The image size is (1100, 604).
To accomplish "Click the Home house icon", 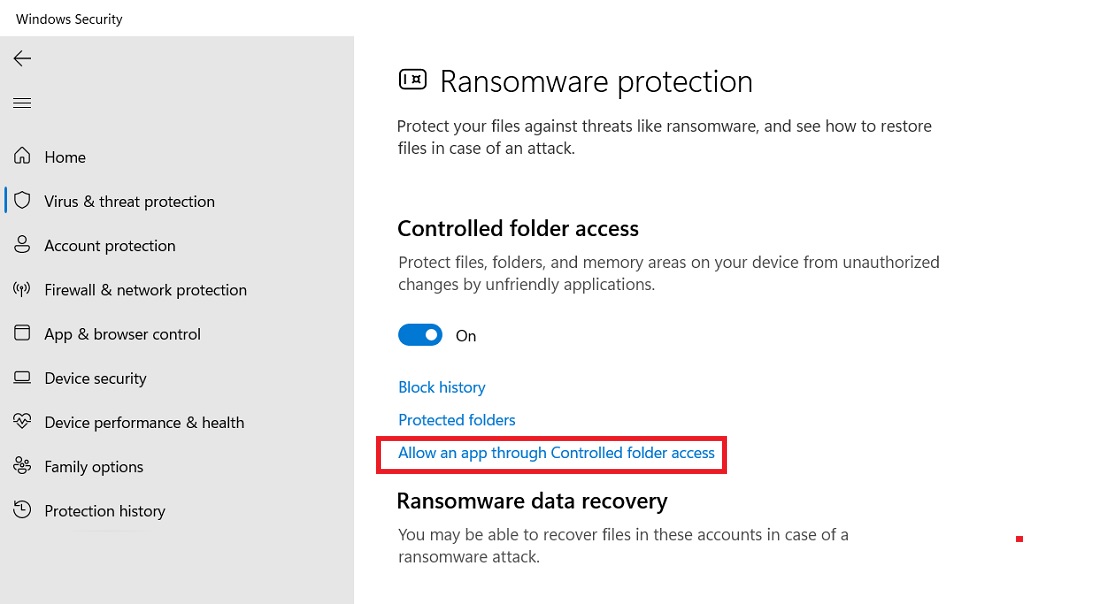I will pos(22,157).
